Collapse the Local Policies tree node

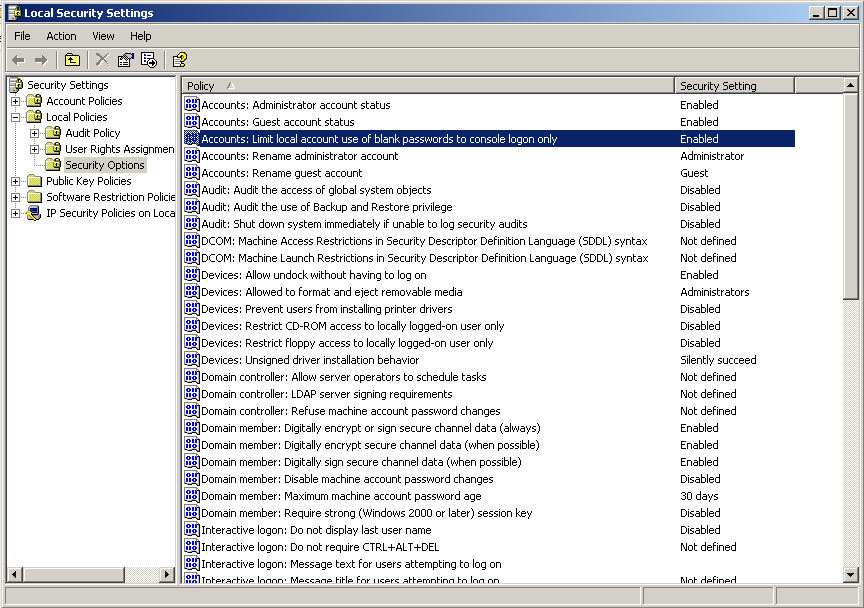(16, 117)
